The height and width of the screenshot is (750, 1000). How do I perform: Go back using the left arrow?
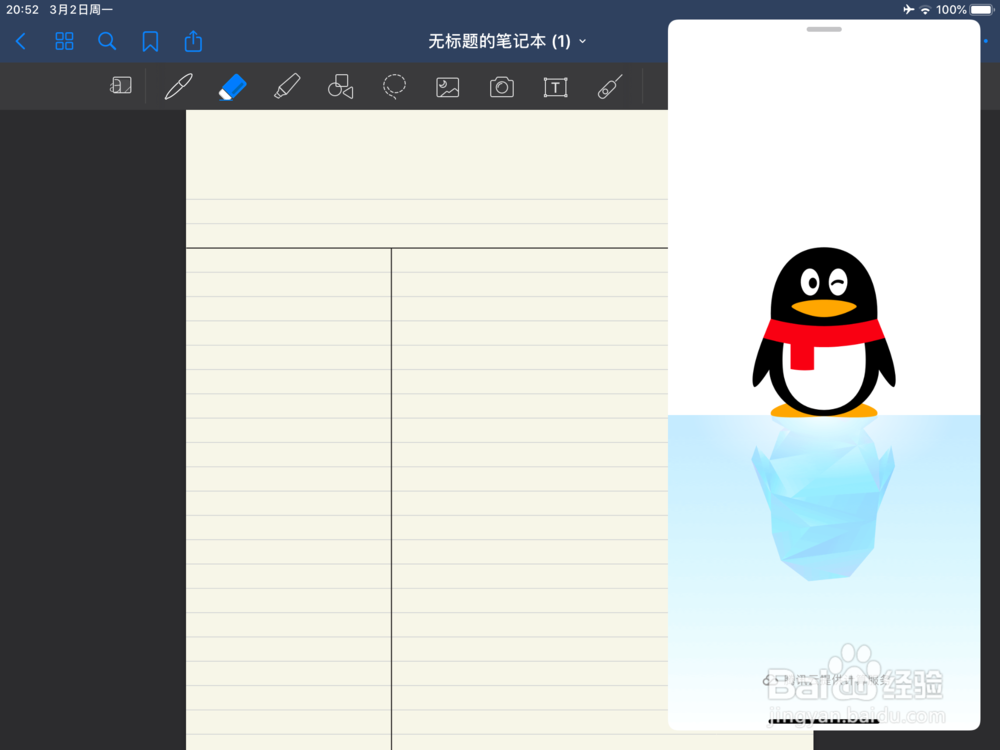(21, 41)
